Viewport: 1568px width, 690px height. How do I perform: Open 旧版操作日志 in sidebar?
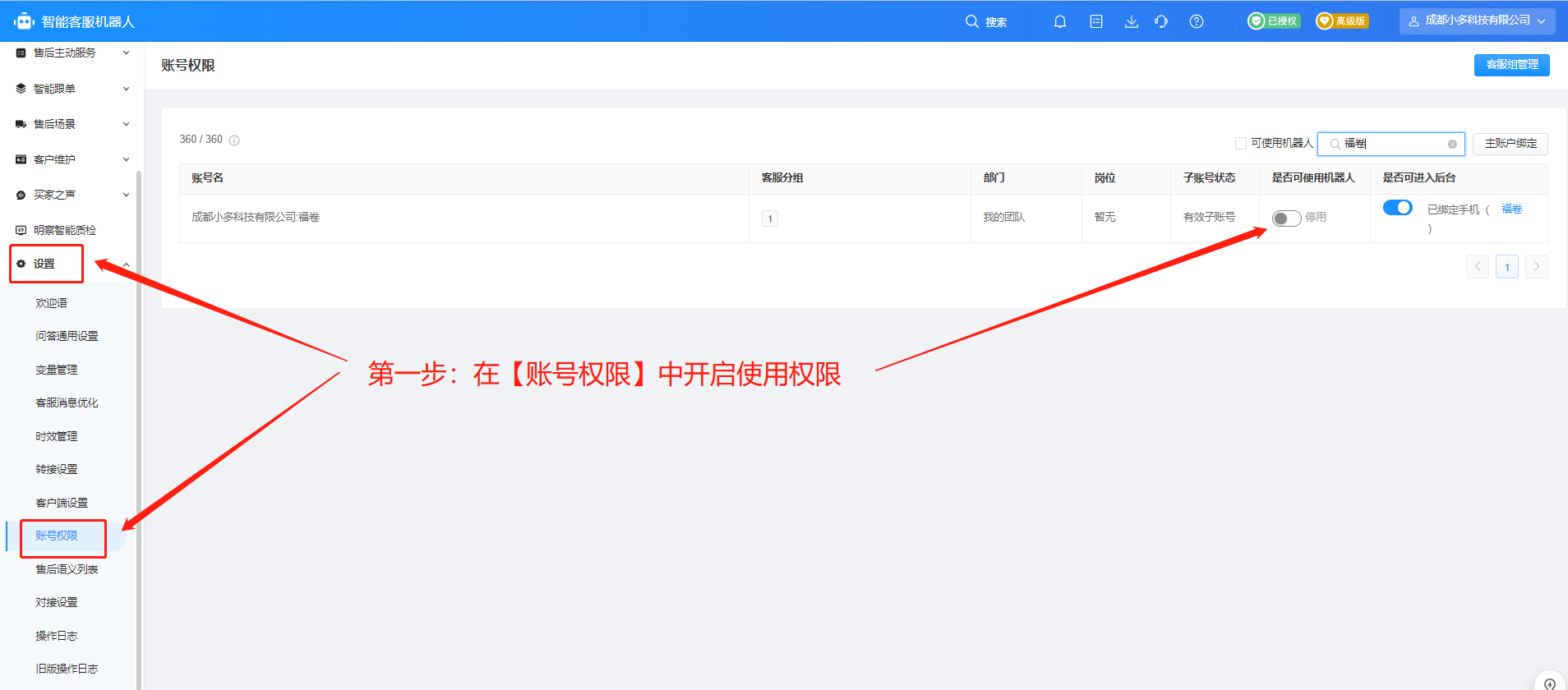click(67, 669)
